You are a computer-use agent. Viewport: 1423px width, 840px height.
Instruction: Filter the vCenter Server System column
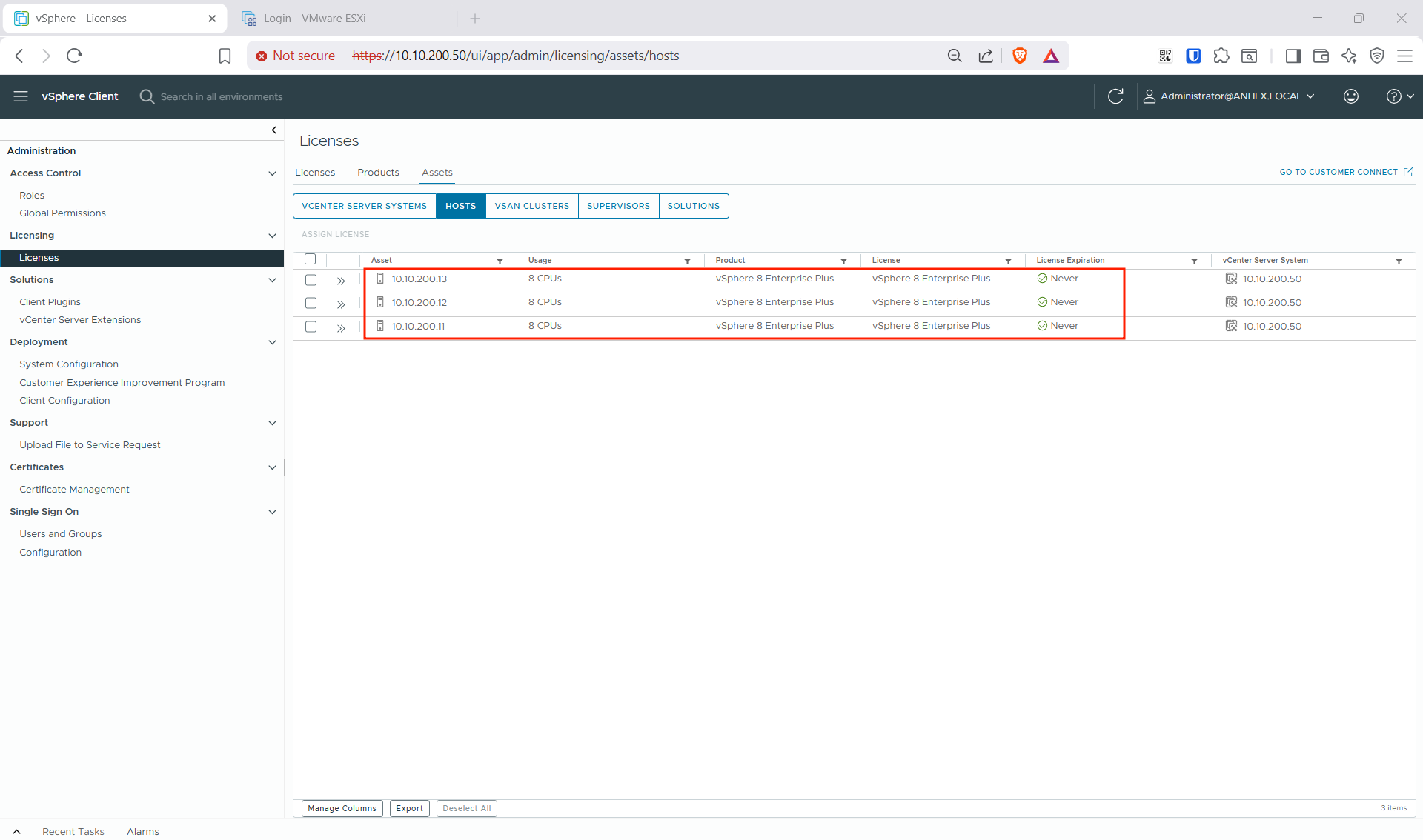[1399, 261]
